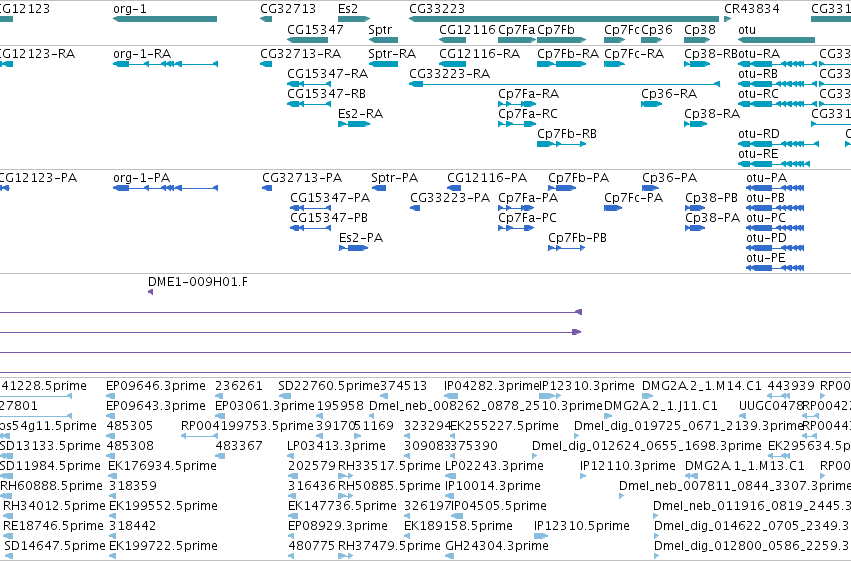
Task: Select the EP09643.3prime EST
Action: [111, 417]
